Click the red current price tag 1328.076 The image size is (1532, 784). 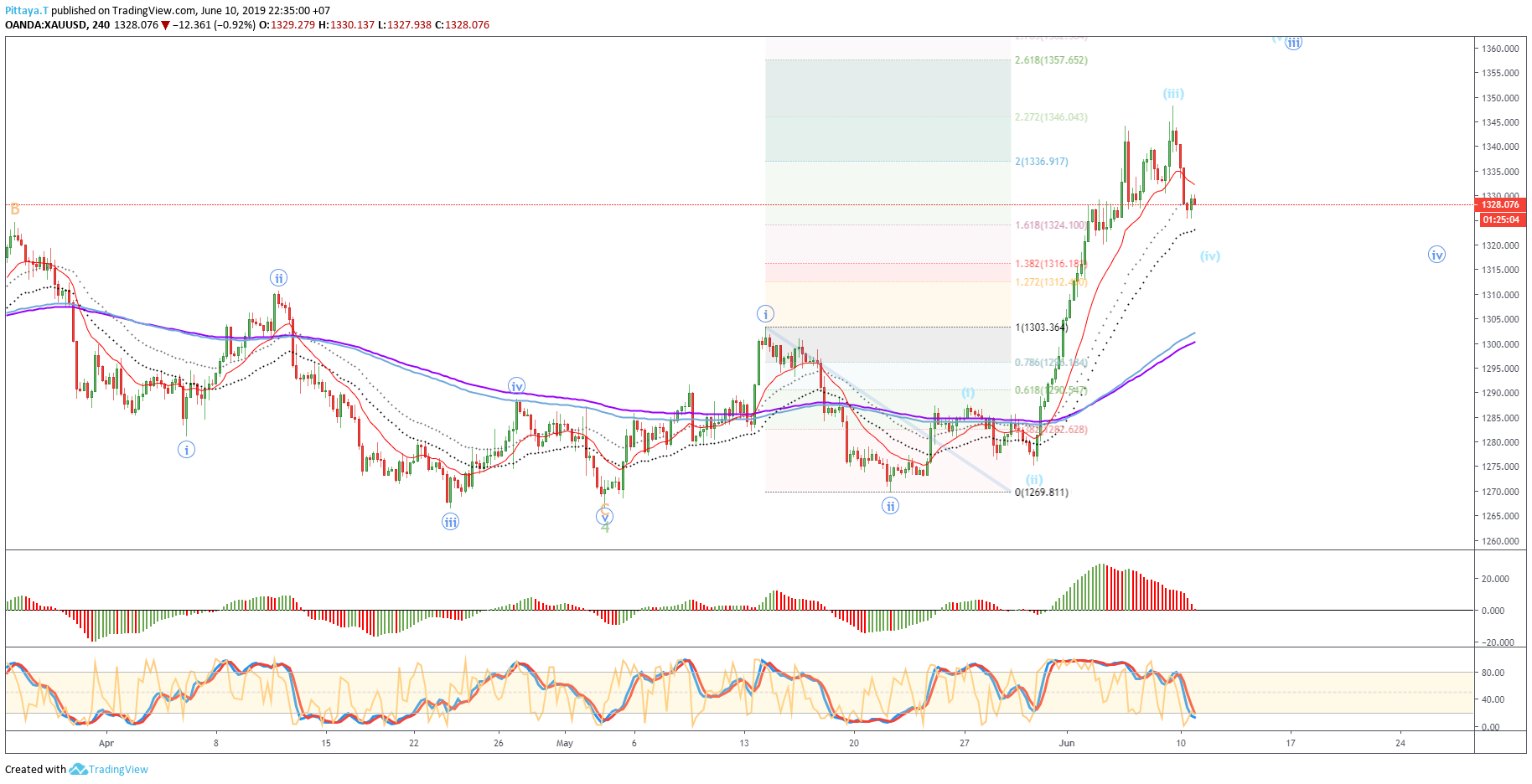(x=1499, y=204)
